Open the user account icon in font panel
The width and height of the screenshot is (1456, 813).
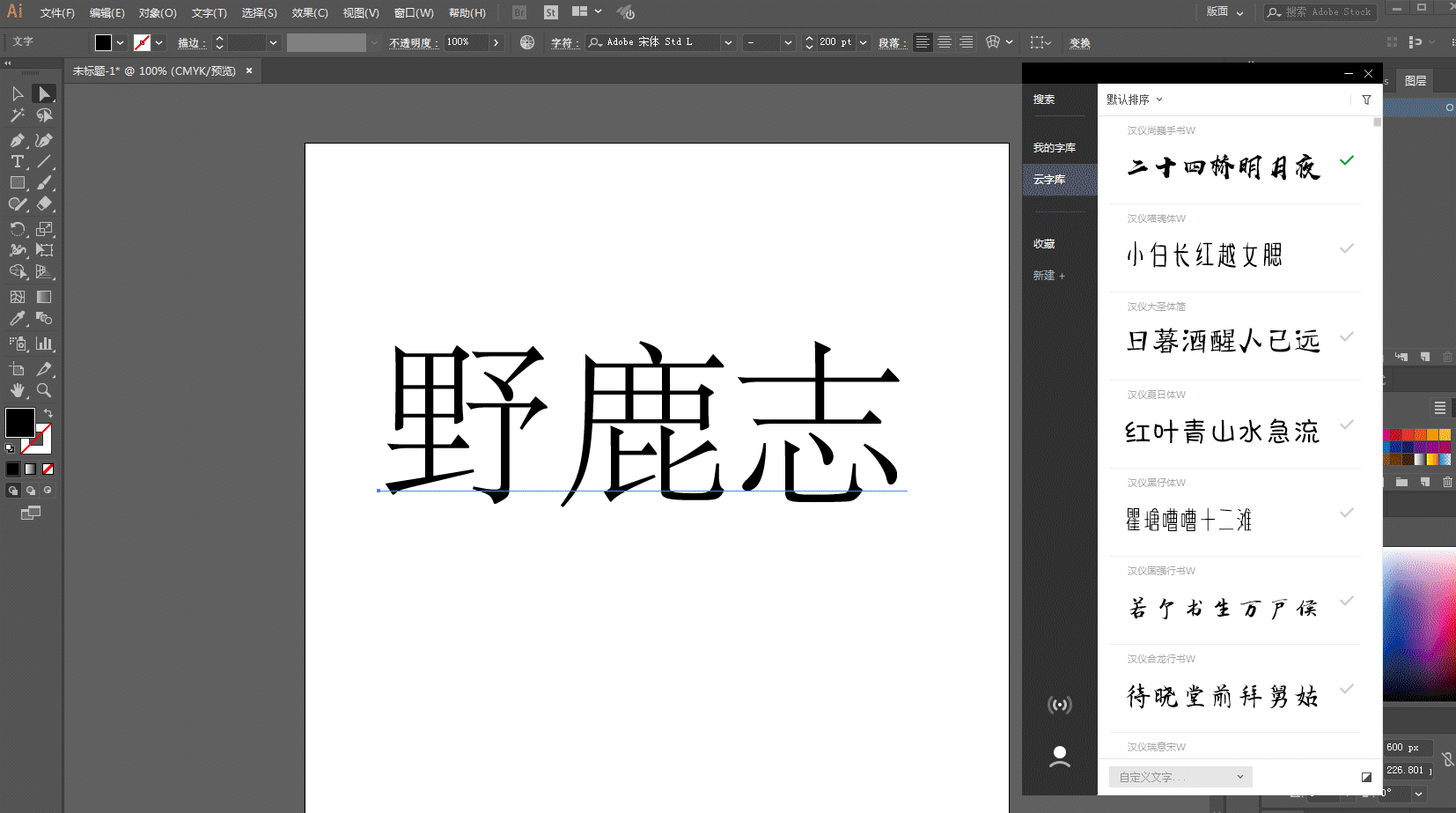1060,757
